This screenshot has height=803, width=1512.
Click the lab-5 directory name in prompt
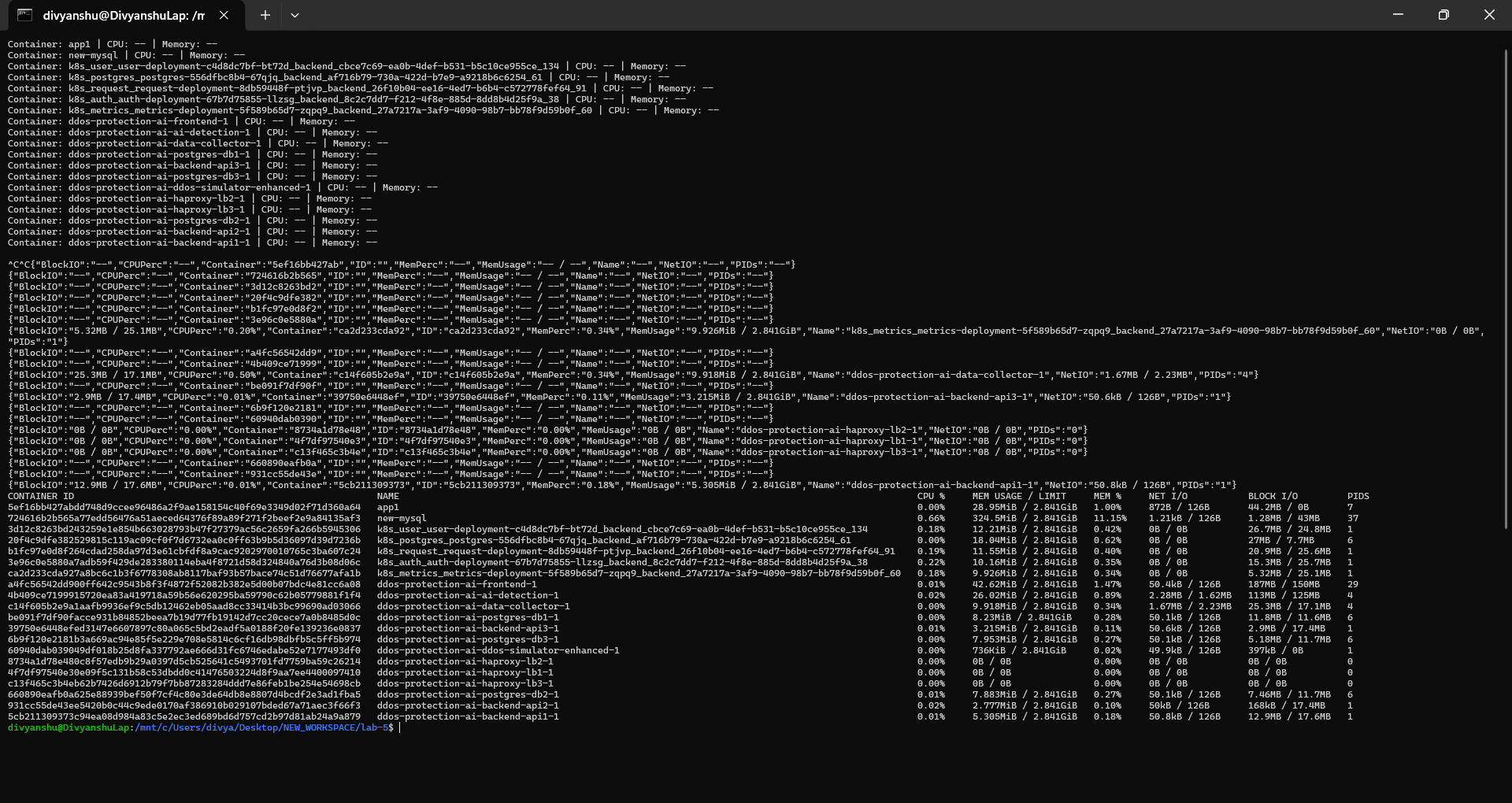[x=374, y=727]
